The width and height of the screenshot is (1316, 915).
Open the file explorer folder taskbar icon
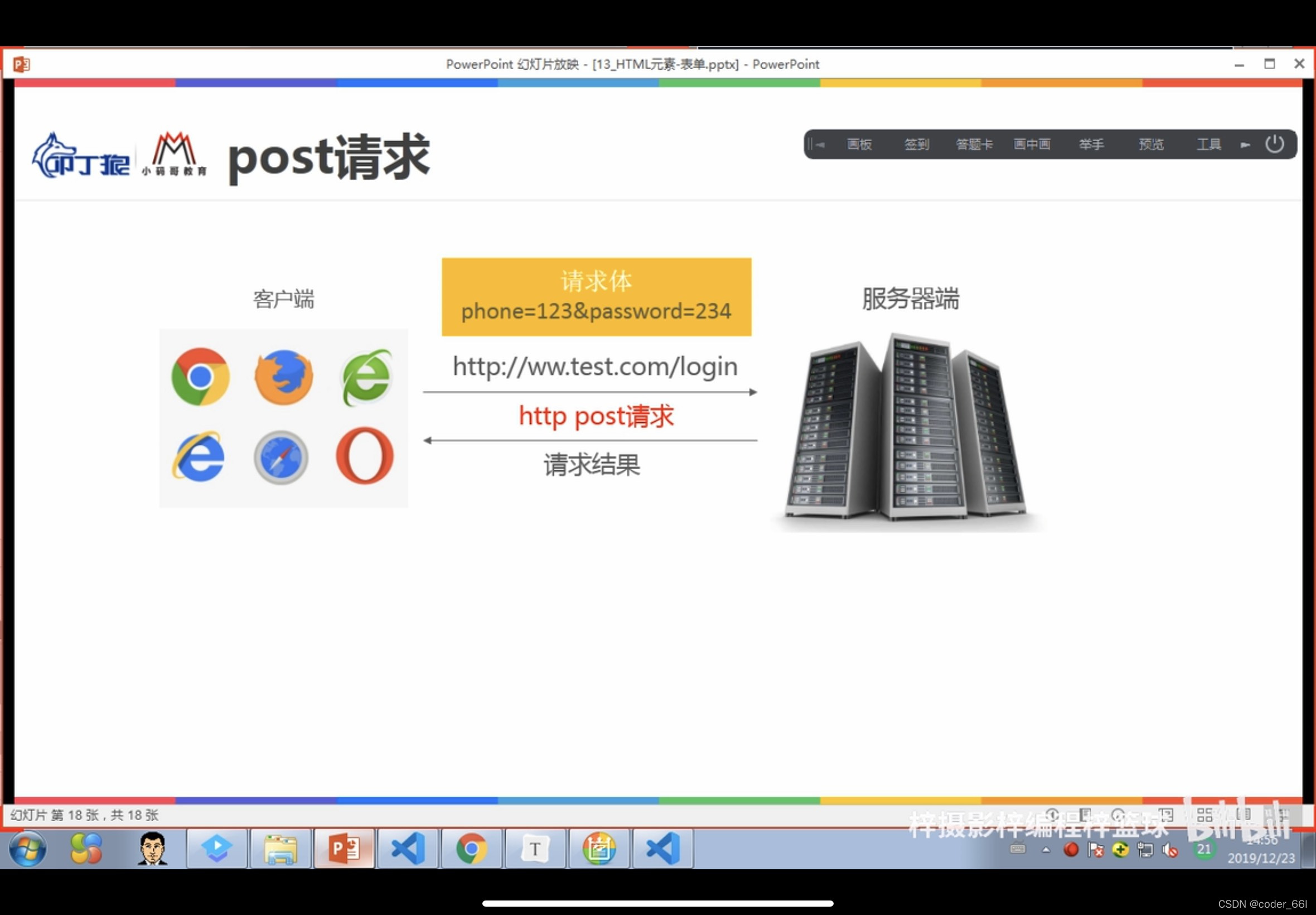(280, 849)
